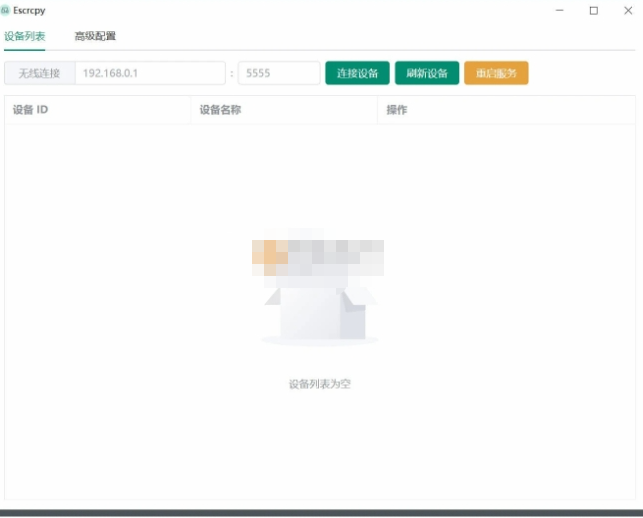This screenshot has height=518, width=643.
Task: Open the 高级配置 tab
Action: coord(95,36)
